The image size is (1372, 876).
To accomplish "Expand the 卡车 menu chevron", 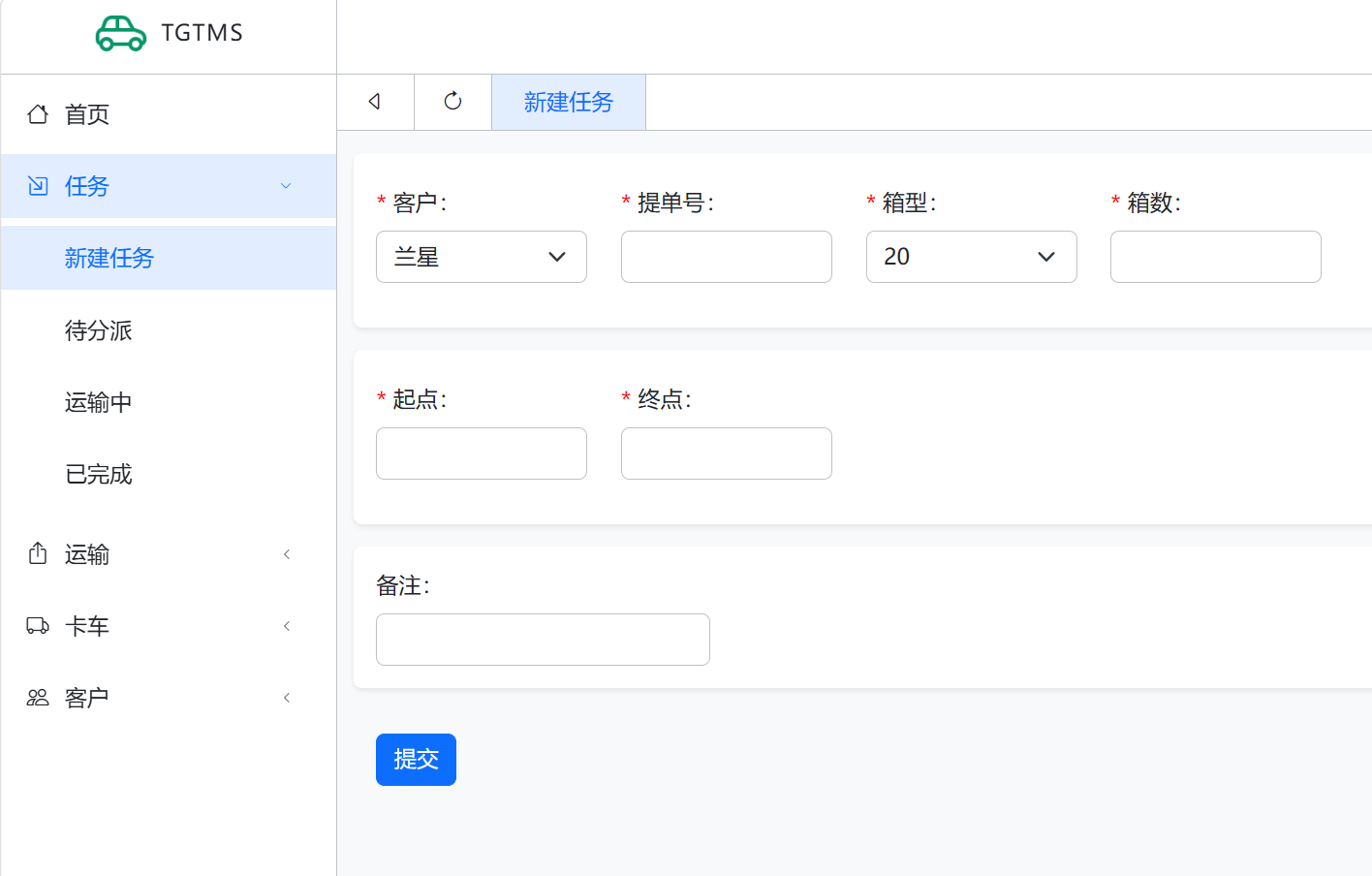I will click(x=287, y=626).
